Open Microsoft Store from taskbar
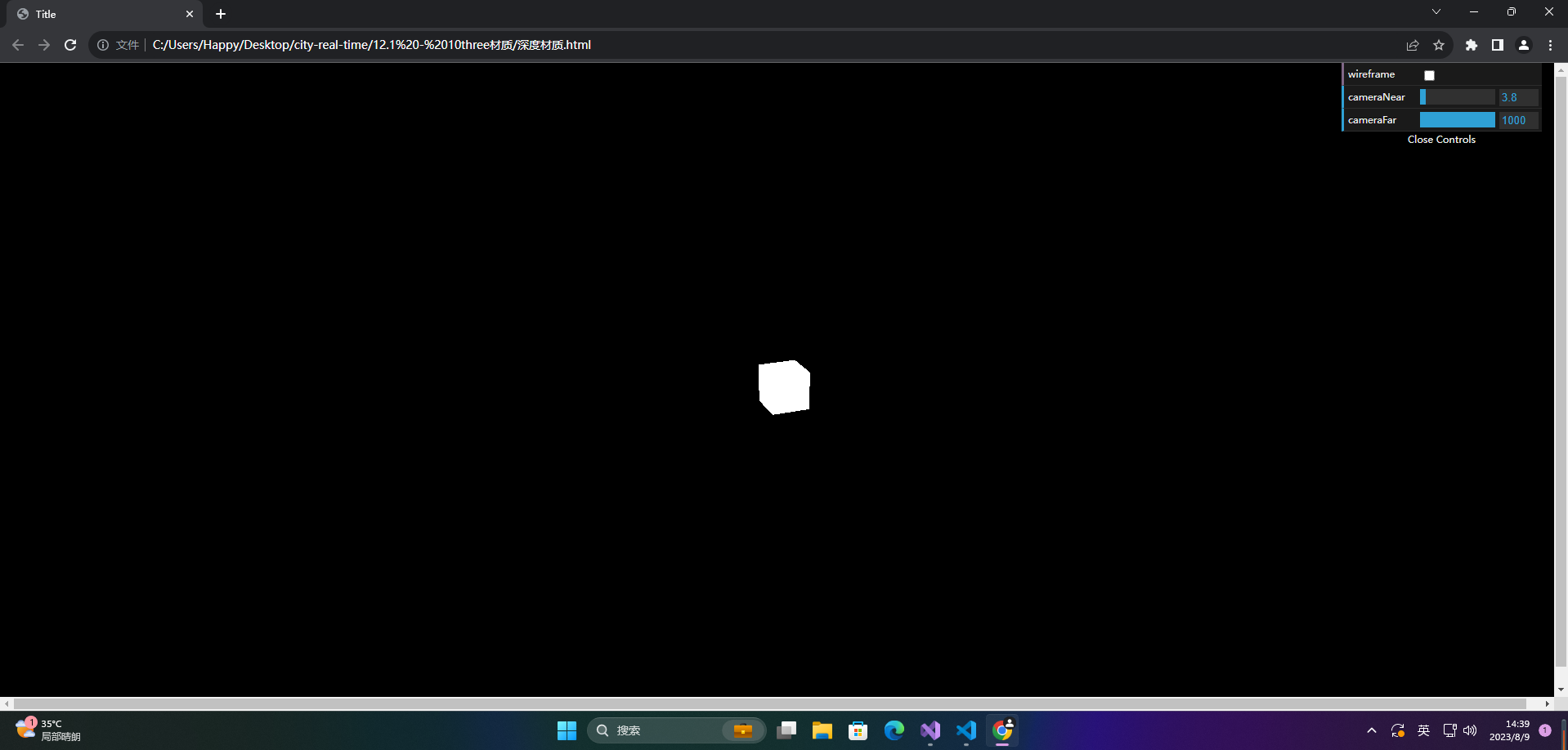The width and height of the screenshot is (1568, 750). (858, 730)
